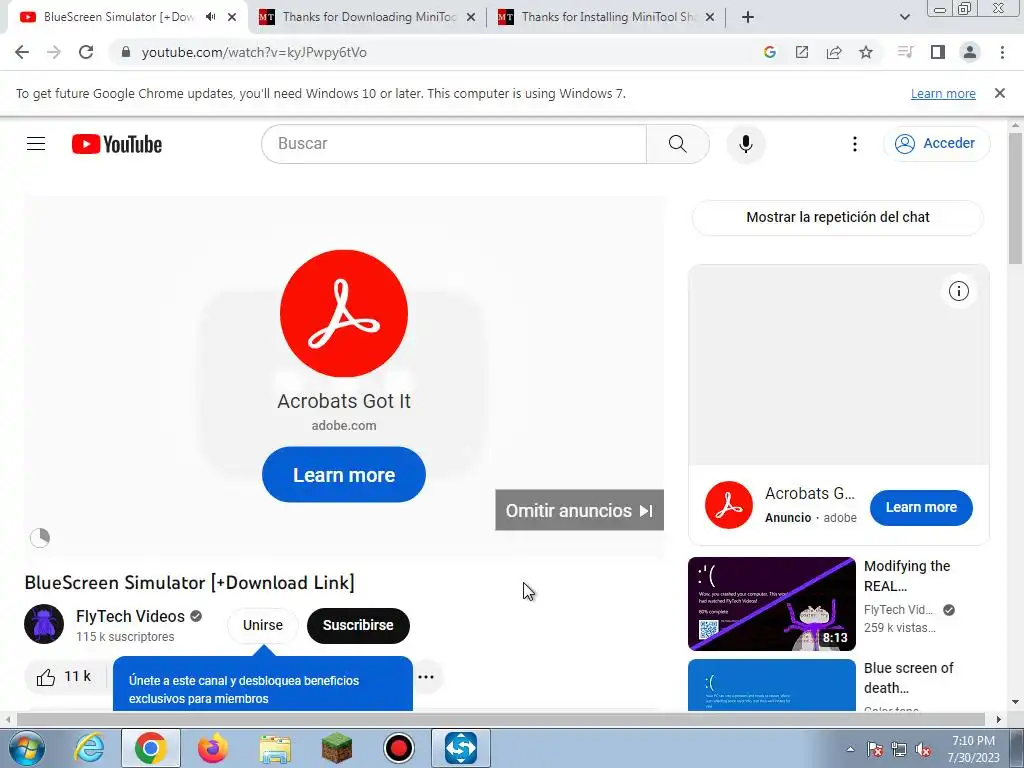The height and width of the screenshot is (768, 1024).
Task: Expand the tab search dropdown arrow
Action: point(904,17)
